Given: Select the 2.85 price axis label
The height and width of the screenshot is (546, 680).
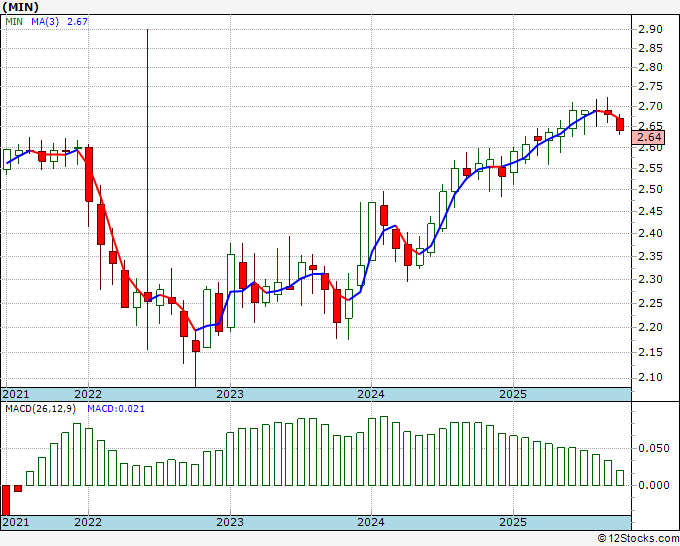Looking at the screenshot, I should click(650, 48).
